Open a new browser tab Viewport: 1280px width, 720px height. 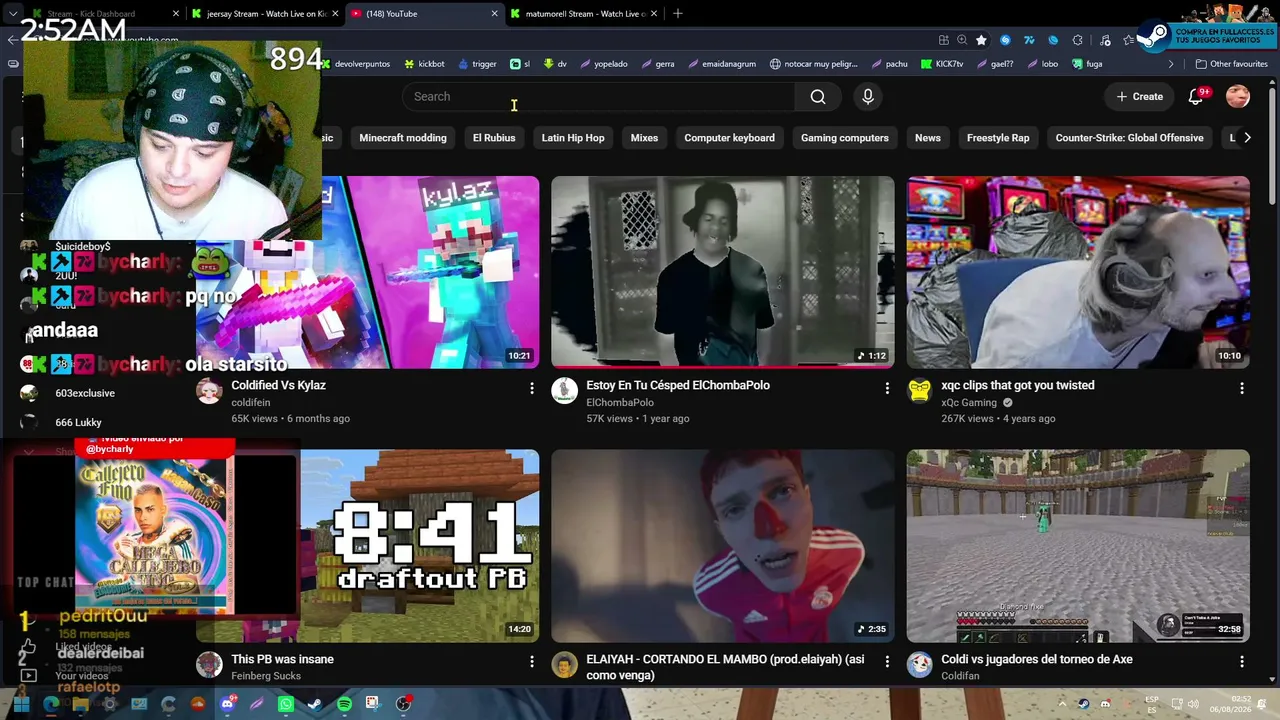678,14
